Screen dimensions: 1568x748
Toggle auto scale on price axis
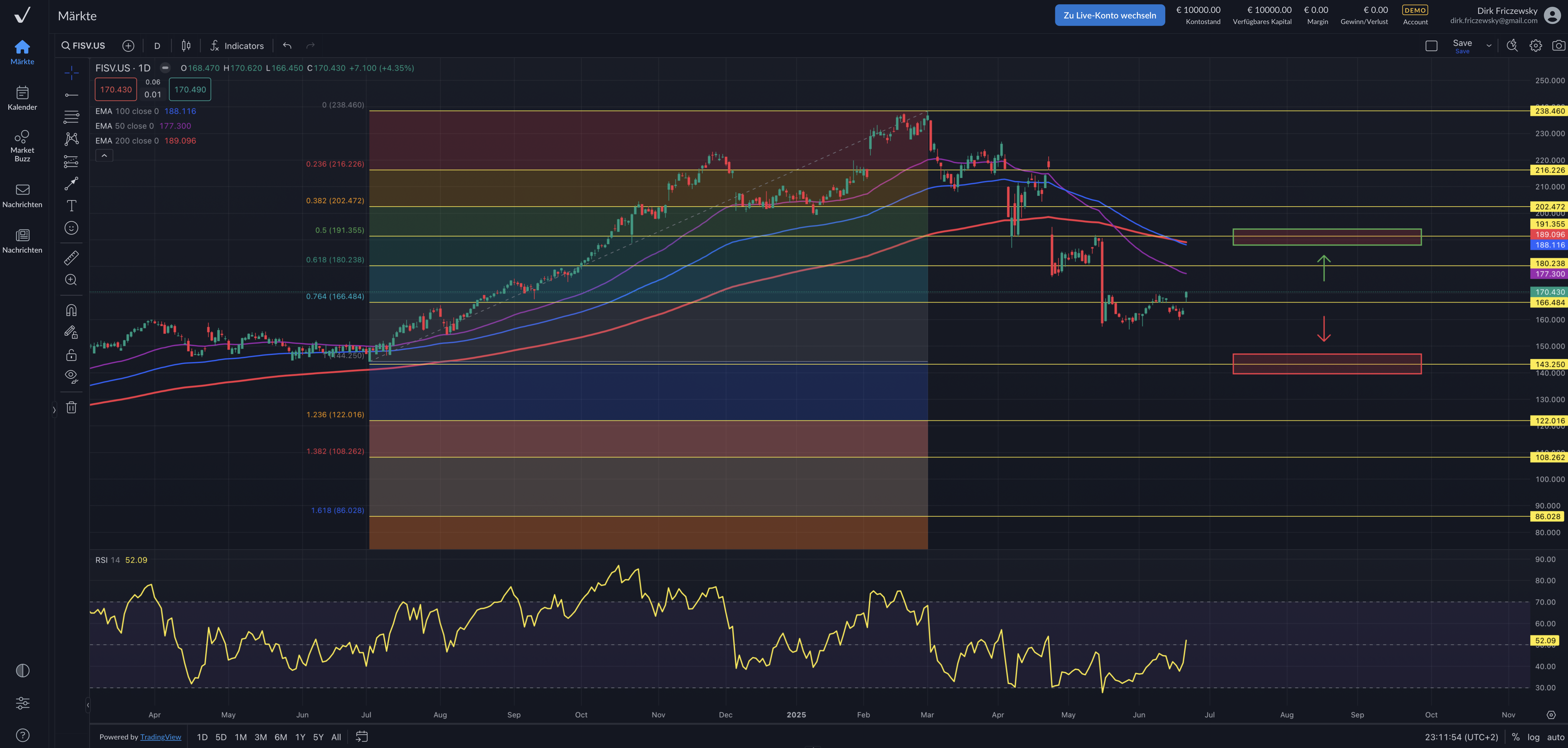tap(1556, 737)
